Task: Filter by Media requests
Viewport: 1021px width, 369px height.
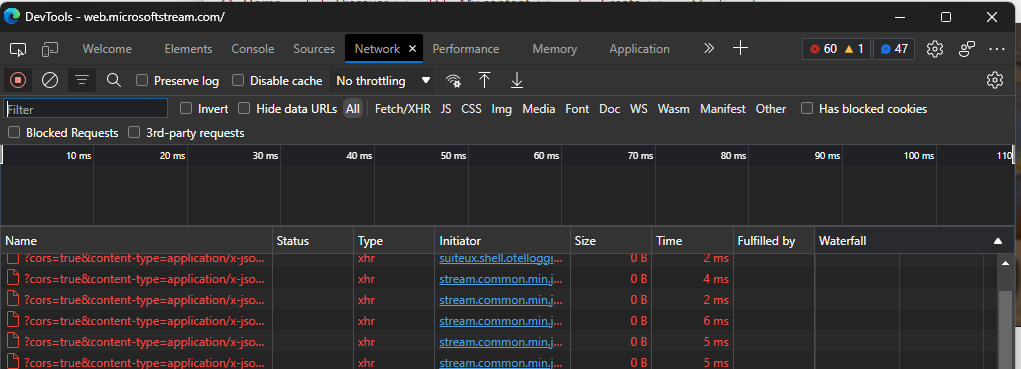Action: click(x=538, y=109)
